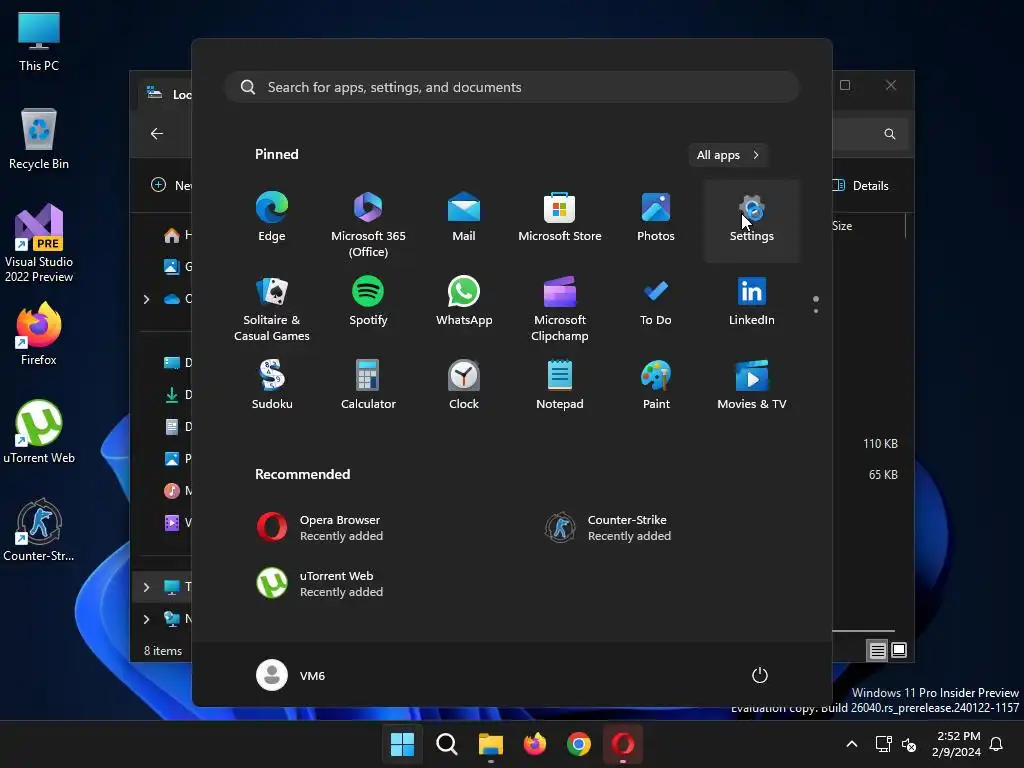Launch WhatsApp pinned app
Image resolution: width=1024 pixels, height=768 pixels.
point(464,302)
